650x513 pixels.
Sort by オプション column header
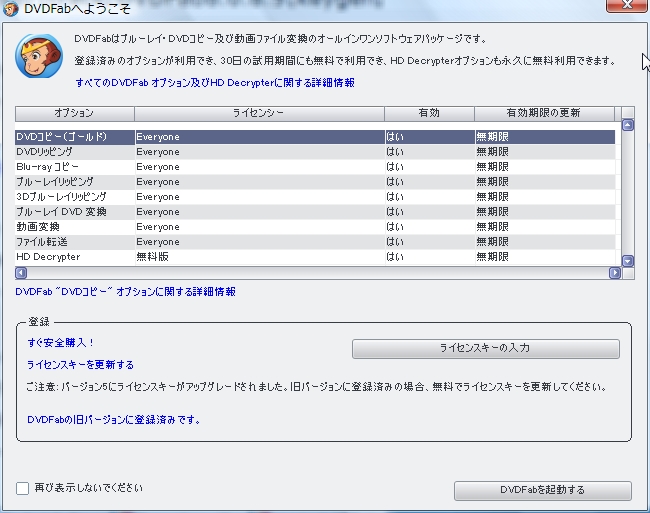point(75,114)
